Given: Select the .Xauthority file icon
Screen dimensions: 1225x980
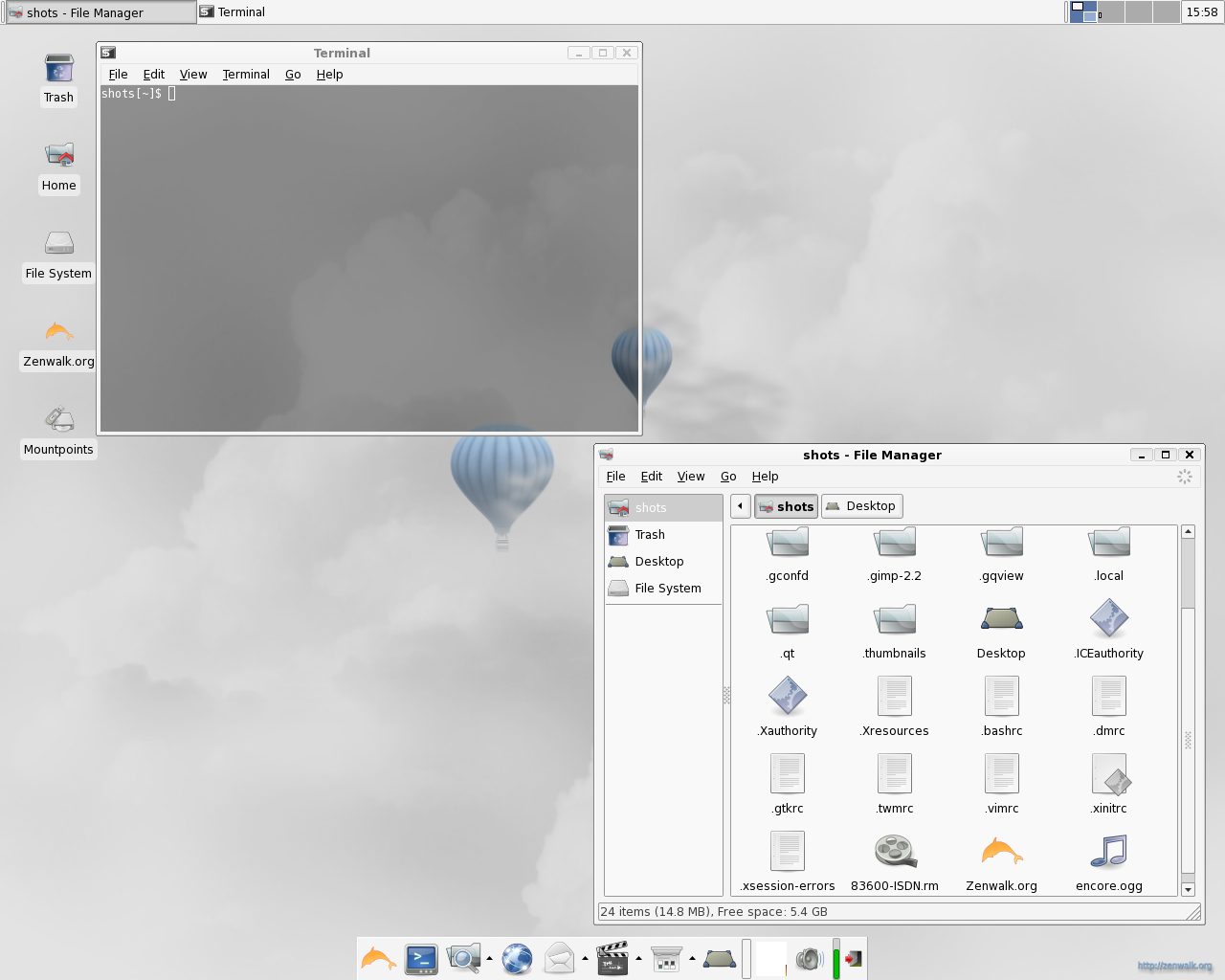Looking at the screenshot, I should (788, 697).
